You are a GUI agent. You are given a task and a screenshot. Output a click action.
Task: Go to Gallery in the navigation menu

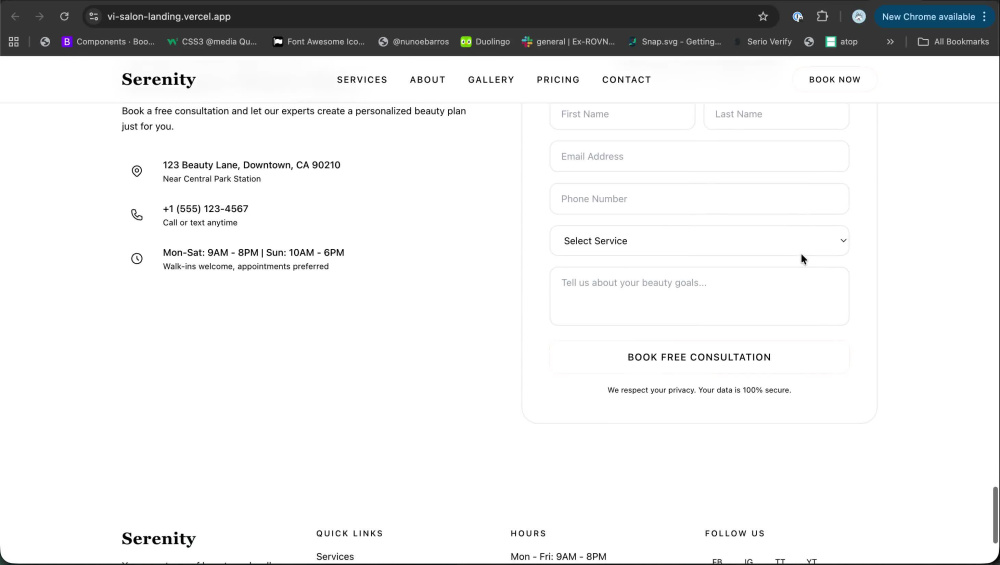(x=490, y=80)
